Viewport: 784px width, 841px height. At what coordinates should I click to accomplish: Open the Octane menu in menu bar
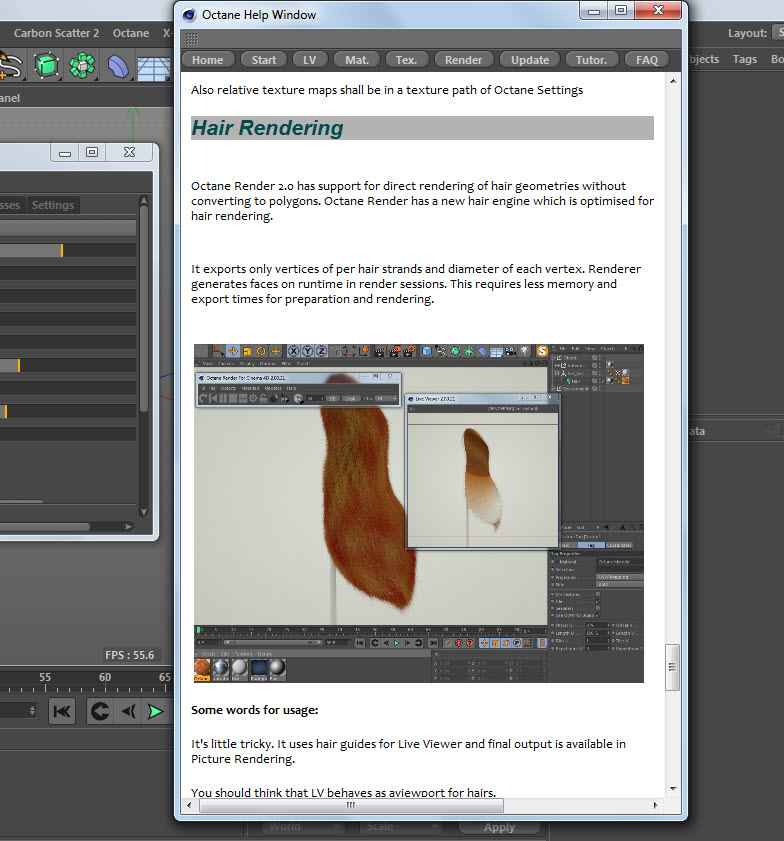(x=131, y=33)
